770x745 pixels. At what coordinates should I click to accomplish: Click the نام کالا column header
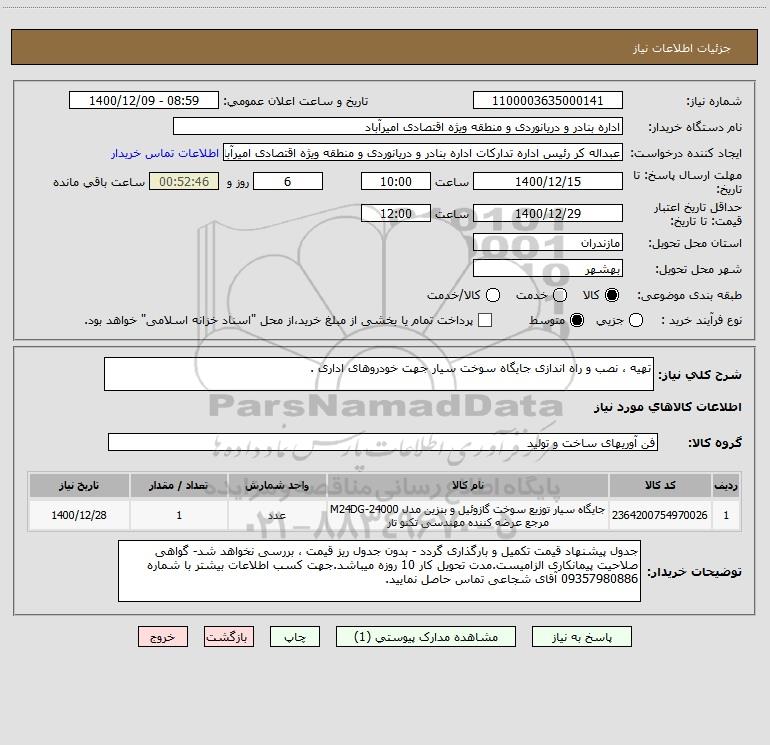point(468,485)
